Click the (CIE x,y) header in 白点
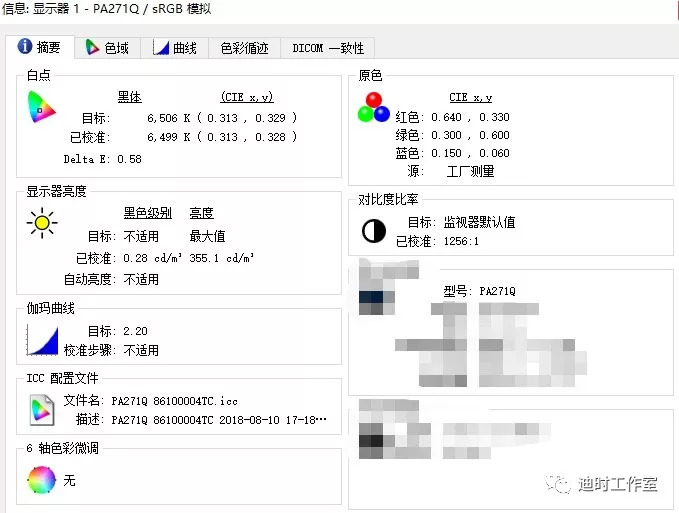 (x=247, y=97)
